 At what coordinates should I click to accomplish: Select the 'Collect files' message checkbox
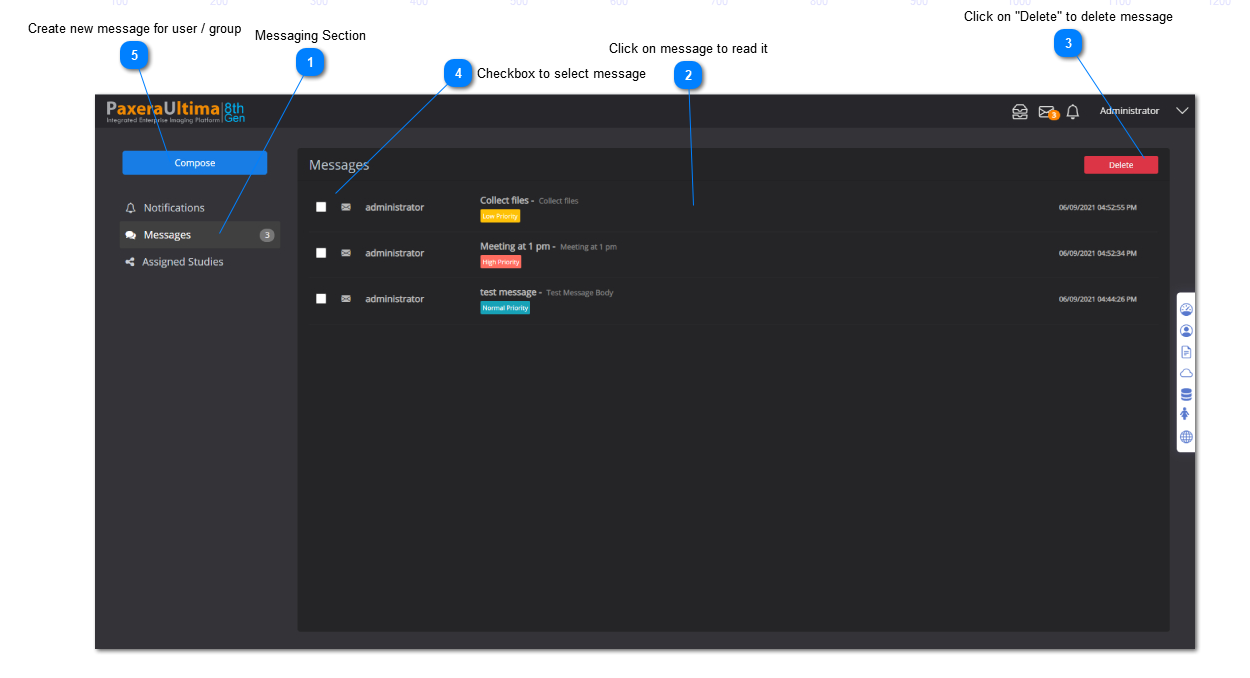(x=321, y=207)
